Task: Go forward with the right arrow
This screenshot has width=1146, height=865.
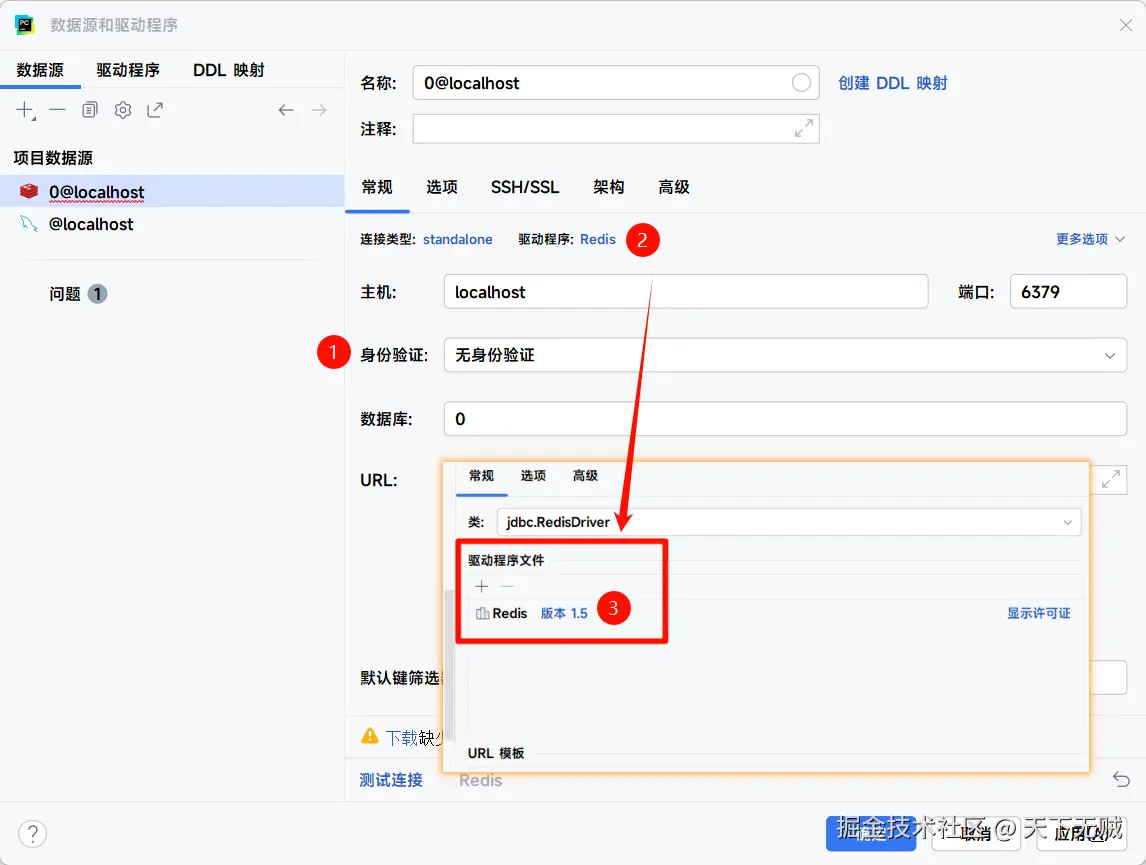Action: 319,110
